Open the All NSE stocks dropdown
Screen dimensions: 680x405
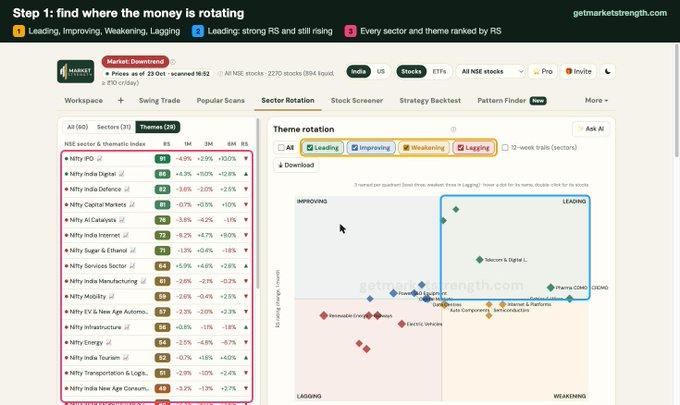(x=490, y=71)
